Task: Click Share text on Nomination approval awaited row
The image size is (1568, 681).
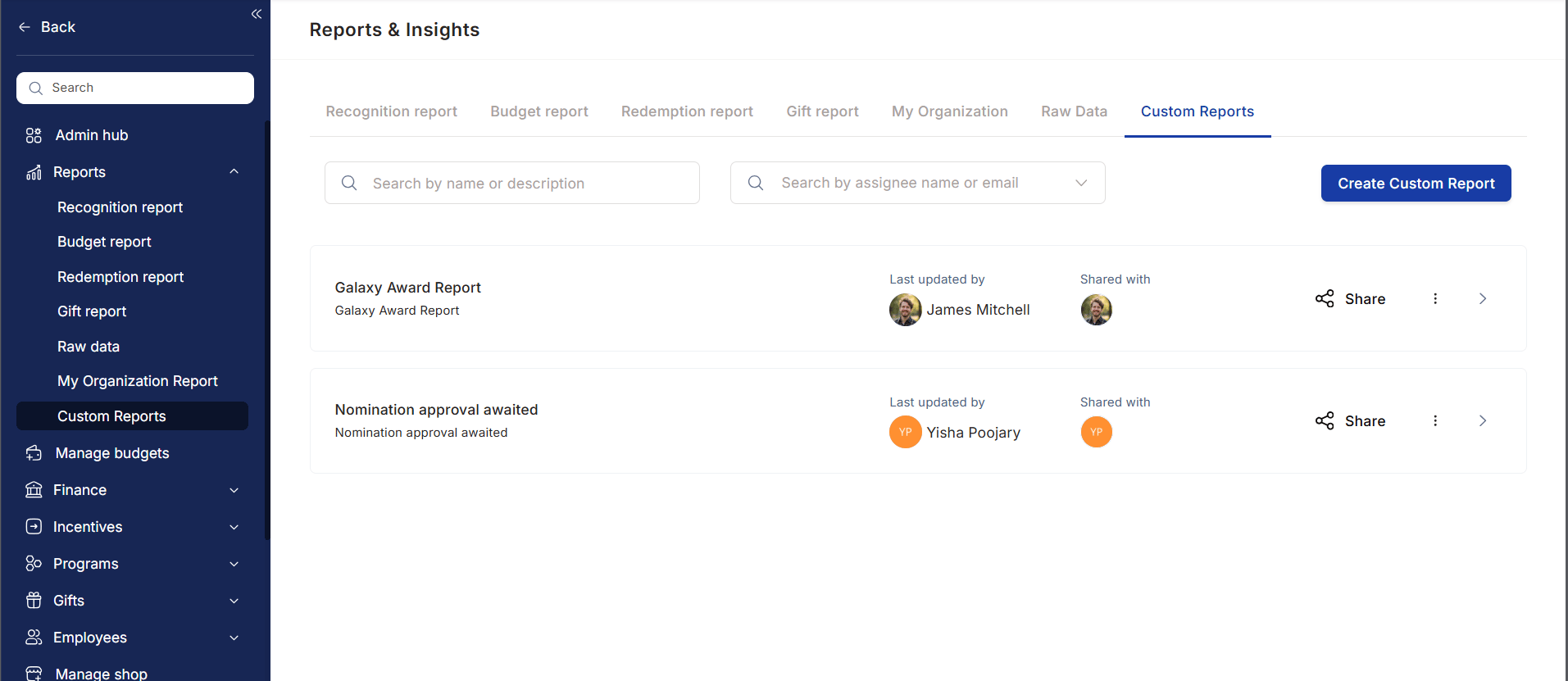Action: tap(1365, 421)
